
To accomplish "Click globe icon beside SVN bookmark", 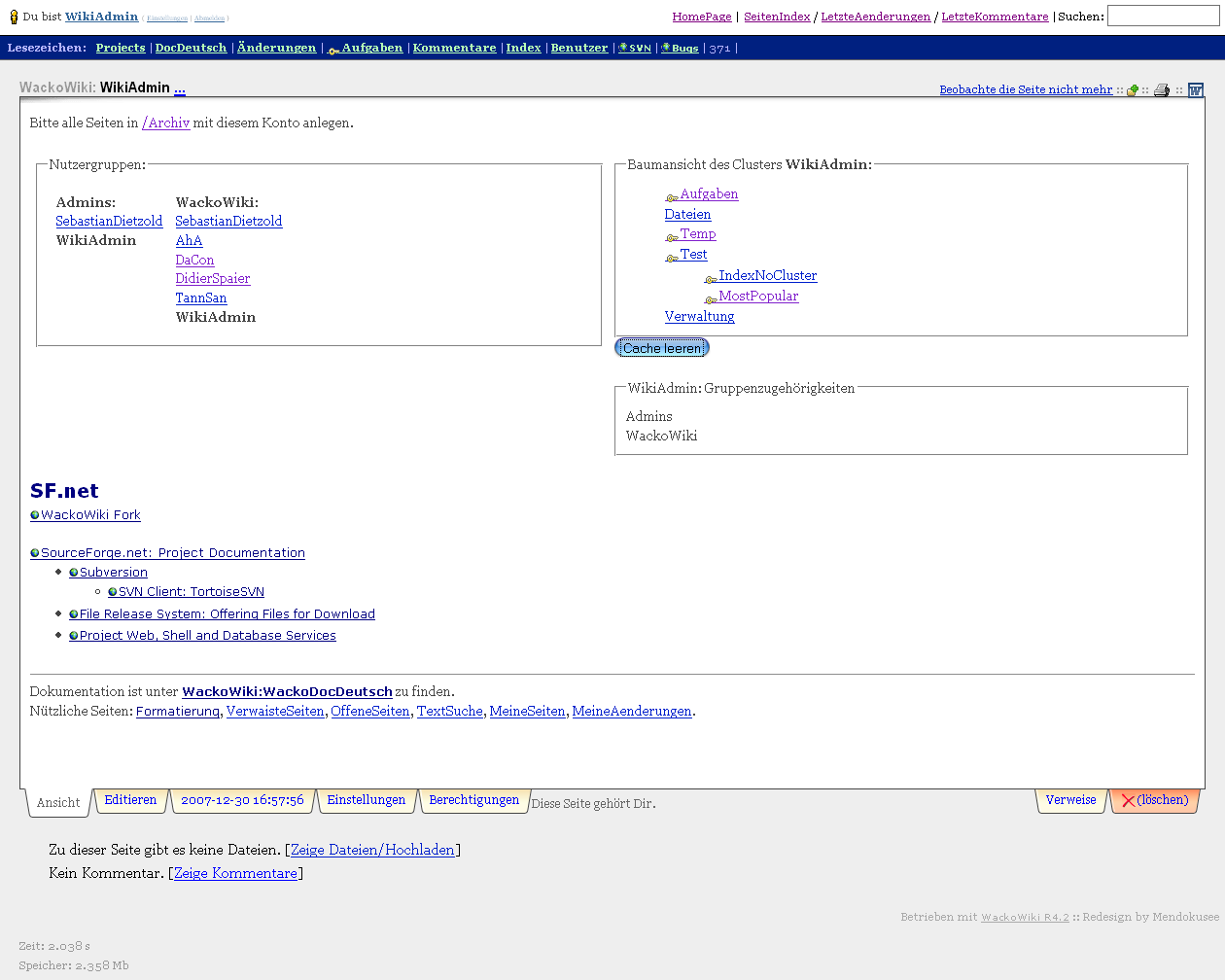I will pyautogui.click(x=623, y=49).
